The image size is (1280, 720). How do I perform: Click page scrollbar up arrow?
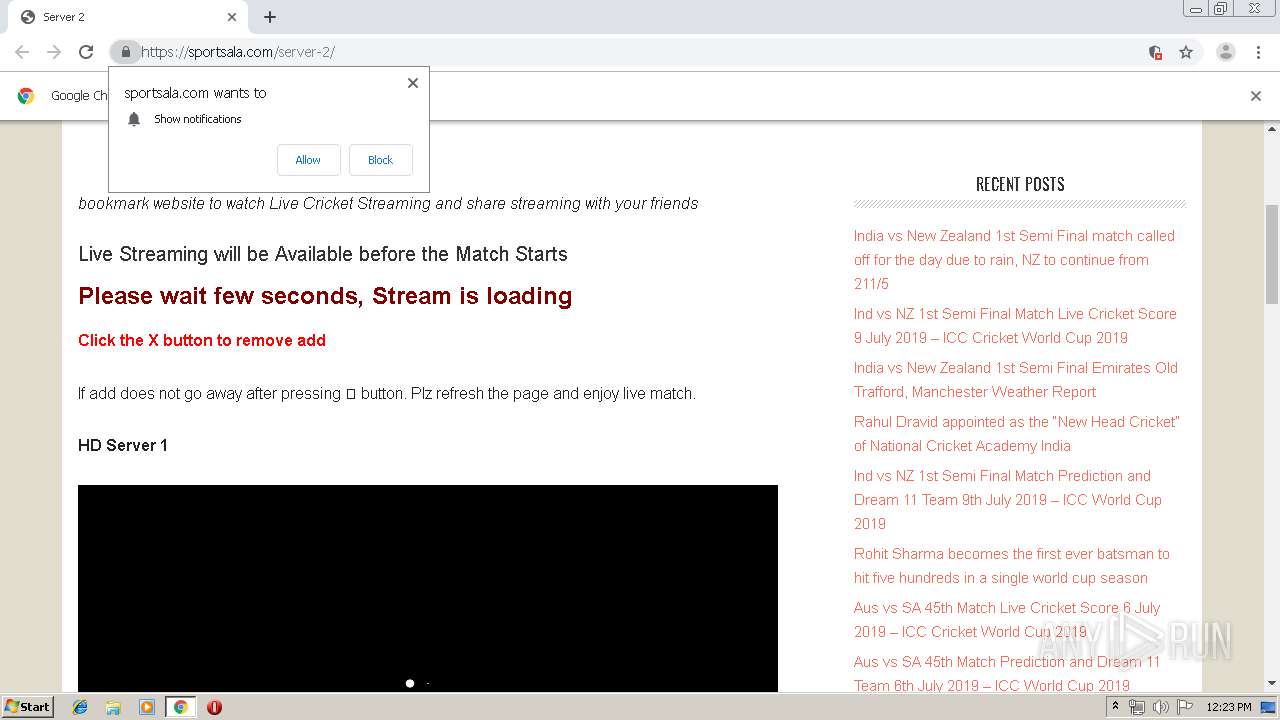[x=1272, y=129]
